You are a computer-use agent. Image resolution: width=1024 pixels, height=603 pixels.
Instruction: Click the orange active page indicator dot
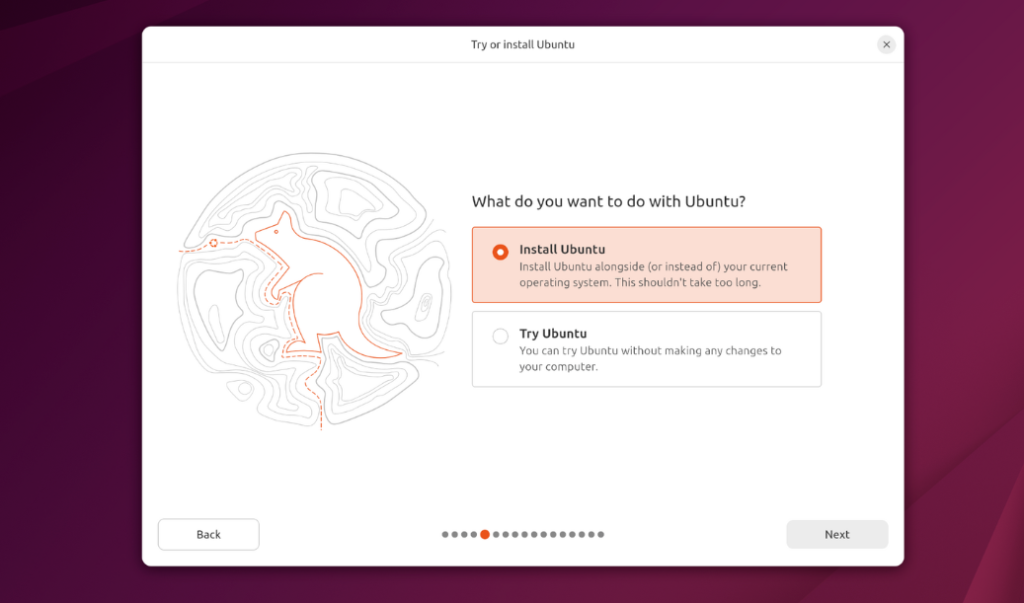[485, 534]
